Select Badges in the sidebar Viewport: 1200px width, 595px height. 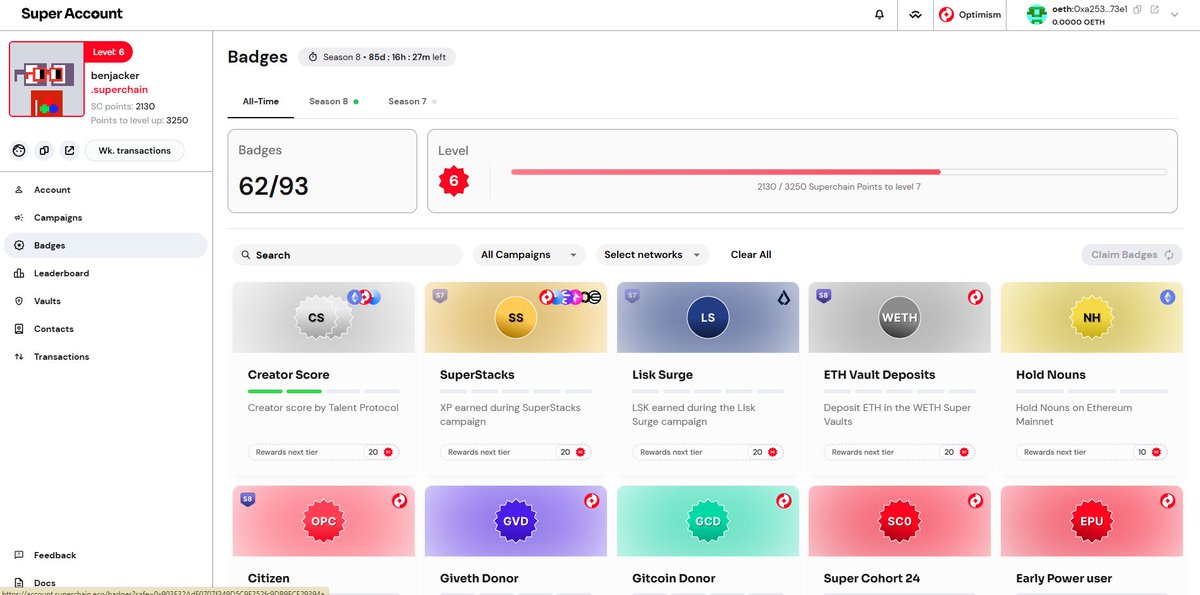tap(105, 245)
